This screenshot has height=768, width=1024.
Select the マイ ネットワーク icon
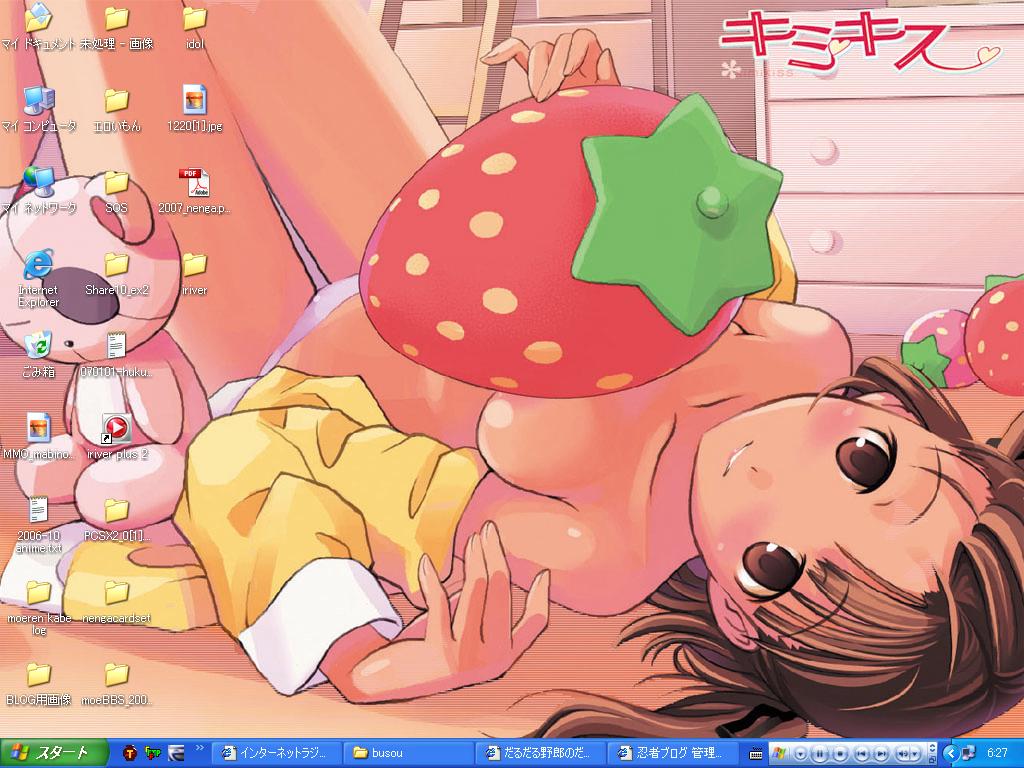[x=39, y=191]
